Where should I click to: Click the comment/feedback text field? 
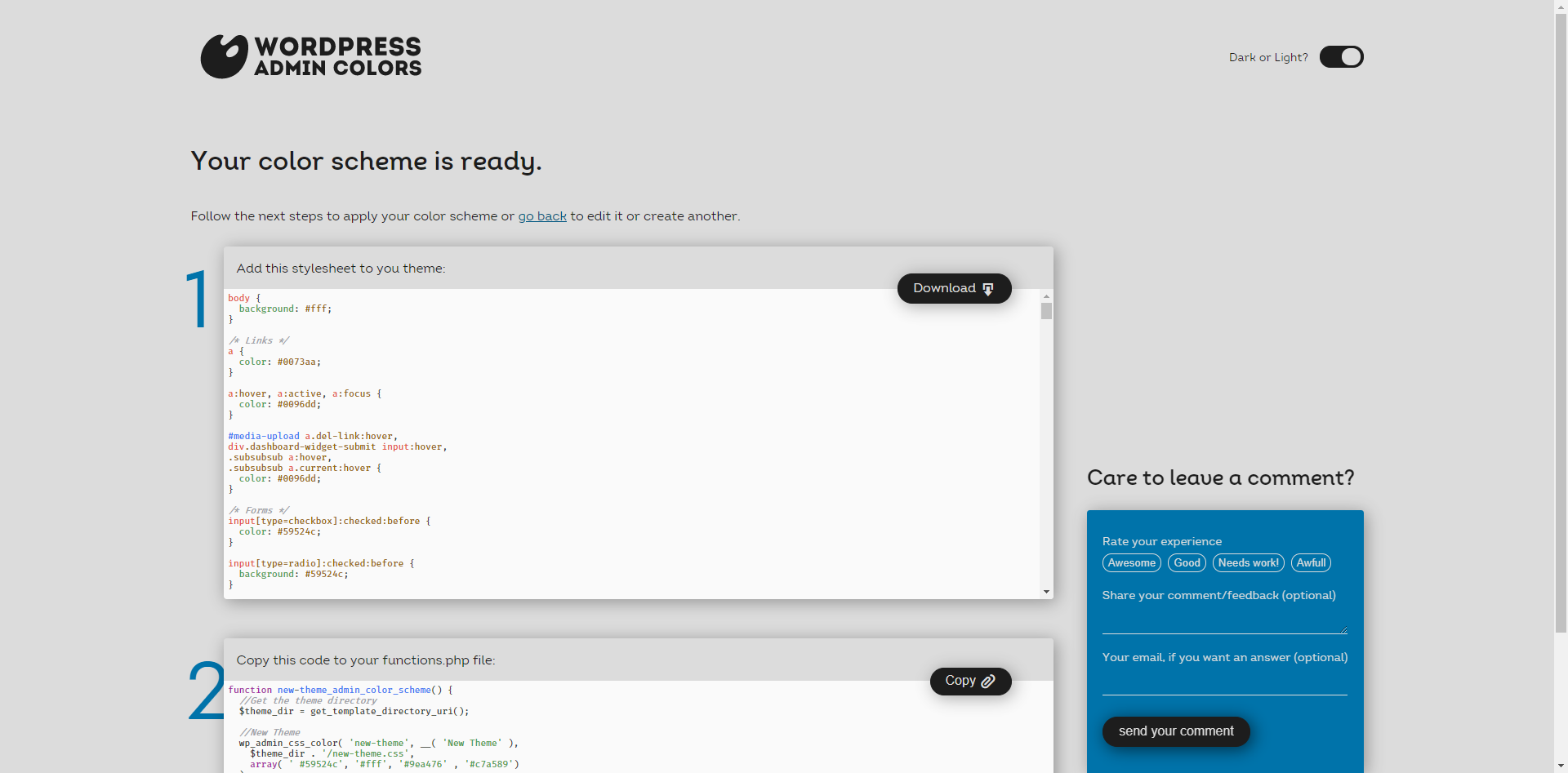(x=1223, y=619)
